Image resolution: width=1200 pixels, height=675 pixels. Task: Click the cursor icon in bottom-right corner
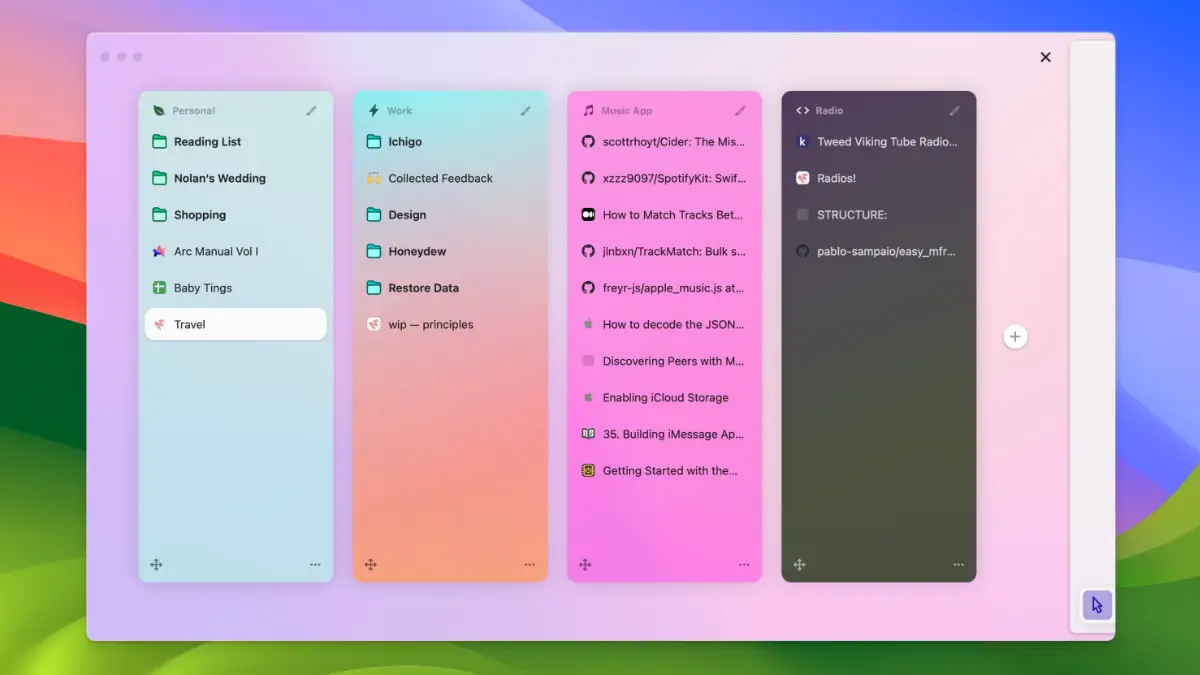click(1097, 605)
